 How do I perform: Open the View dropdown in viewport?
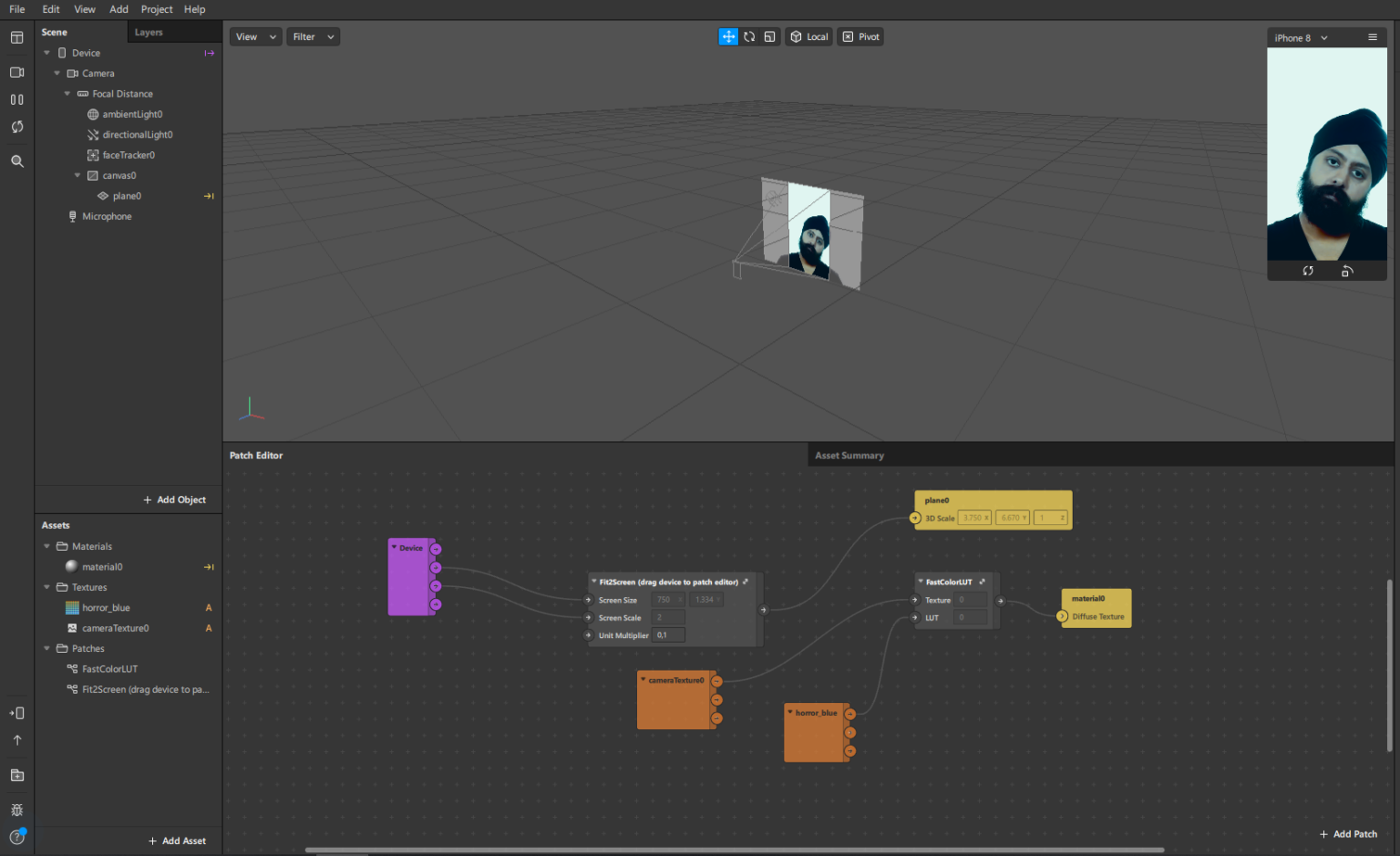point(255,36)
